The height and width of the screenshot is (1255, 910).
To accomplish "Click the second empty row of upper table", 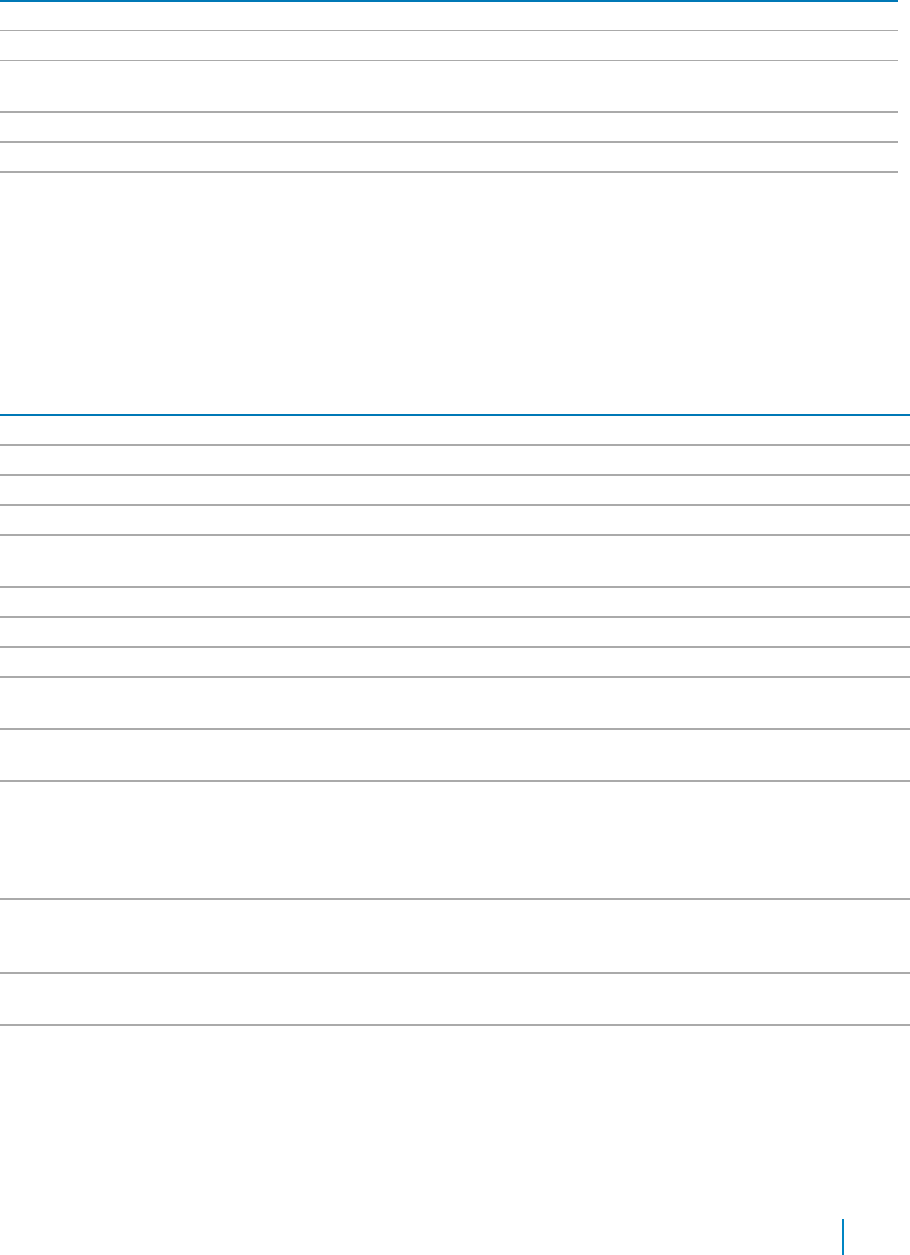I will click(x=448, y=46).
